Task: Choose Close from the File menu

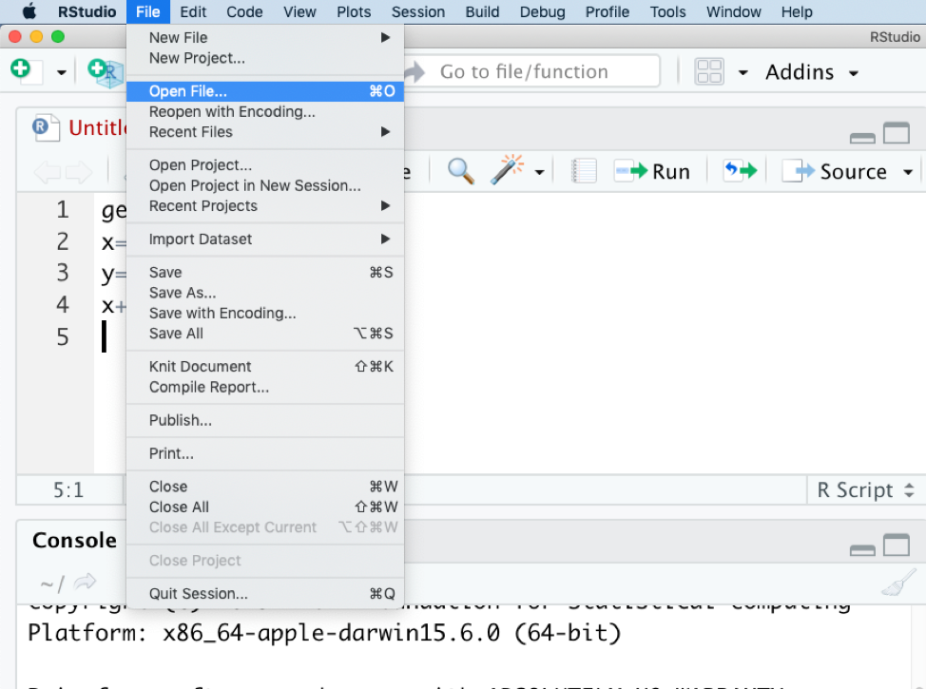Action: [x=265, y=486]
